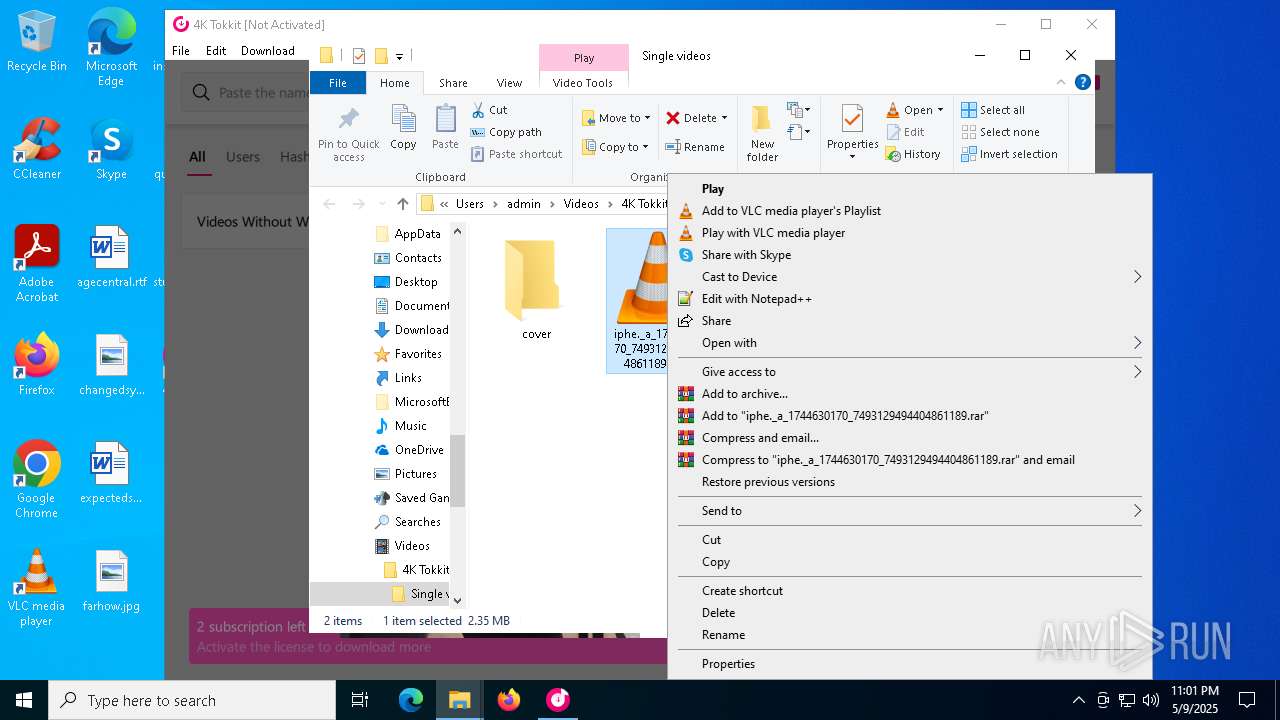
Task: Open Microsoft Edge from the taskbar
Action: [411, 700]
